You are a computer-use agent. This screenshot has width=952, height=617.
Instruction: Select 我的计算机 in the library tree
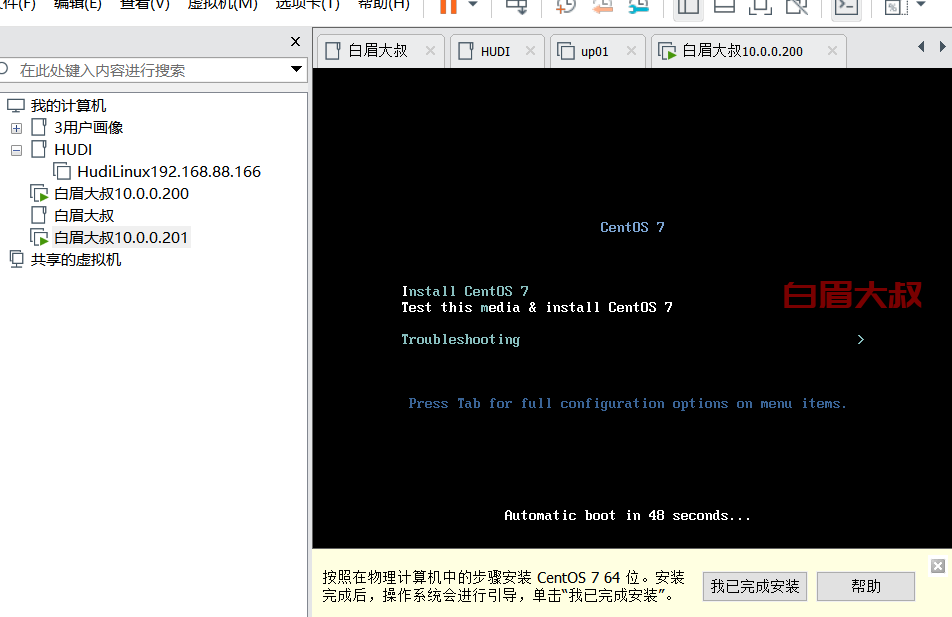[x=68, y=106]
